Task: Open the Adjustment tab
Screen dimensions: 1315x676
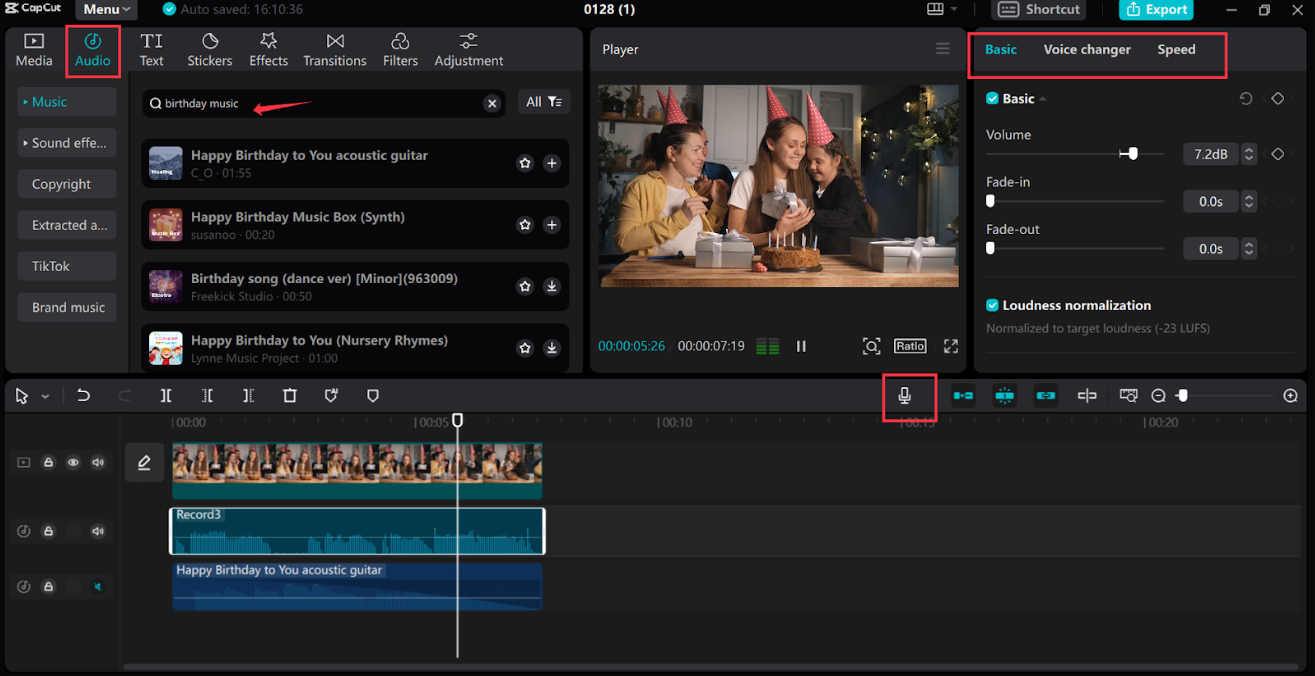Action: pyautogui.click(x=468, y=50)
